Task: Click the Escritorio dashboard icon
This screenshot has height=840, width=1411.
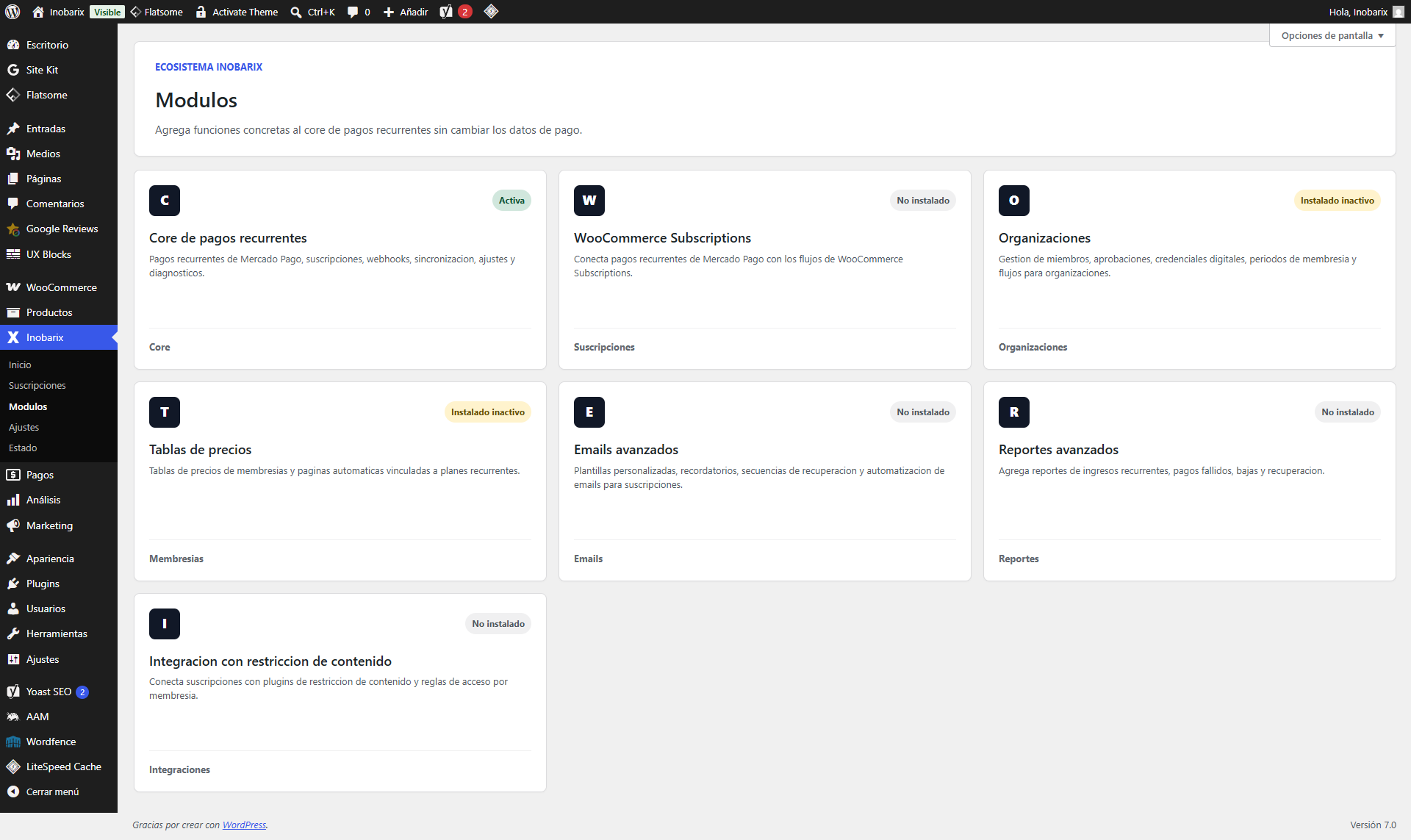Action: coord(13,45)
